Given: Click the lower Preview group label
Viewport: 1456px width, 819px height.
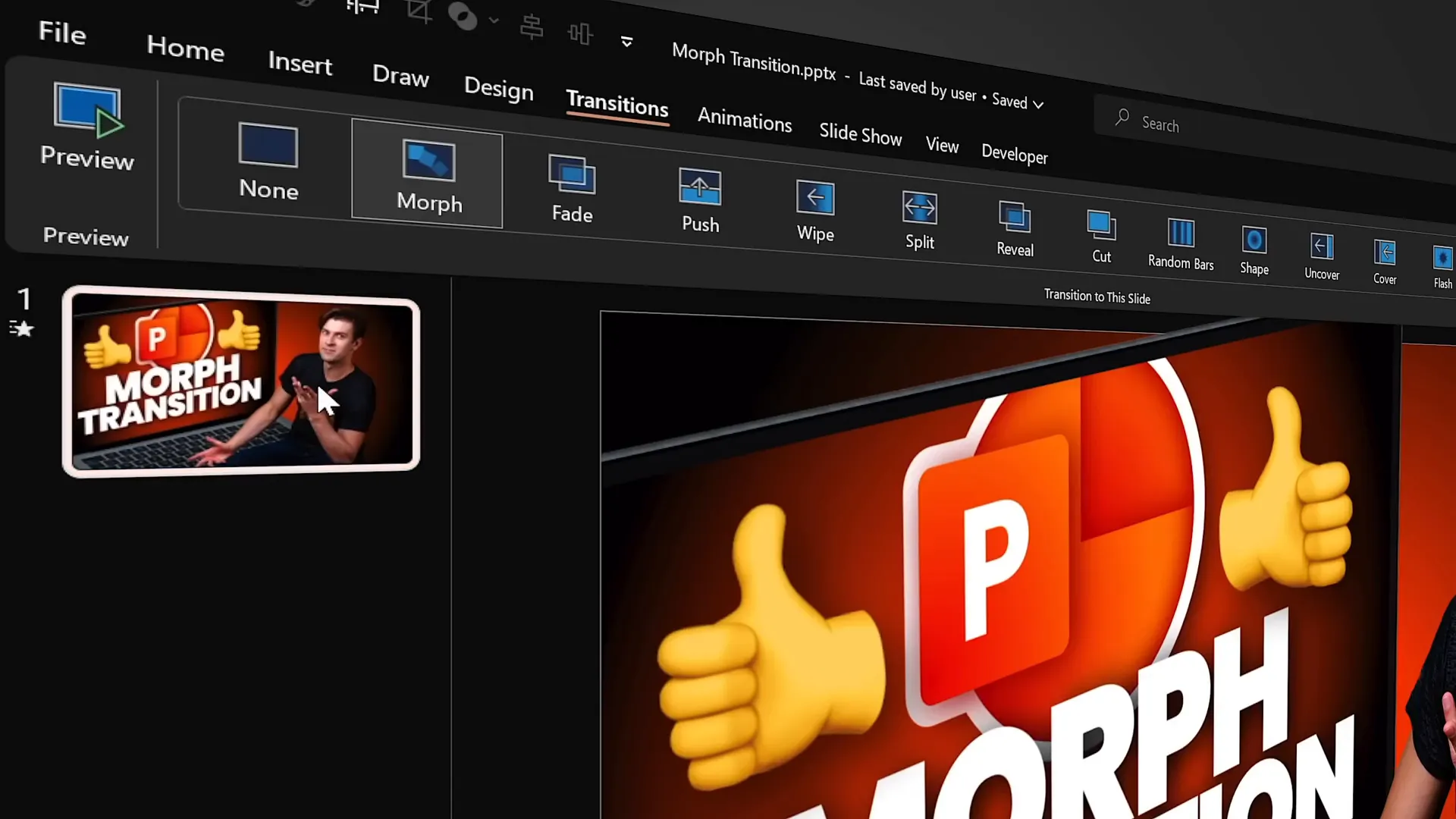Looking at the screenshot, I should coord(86,237).
